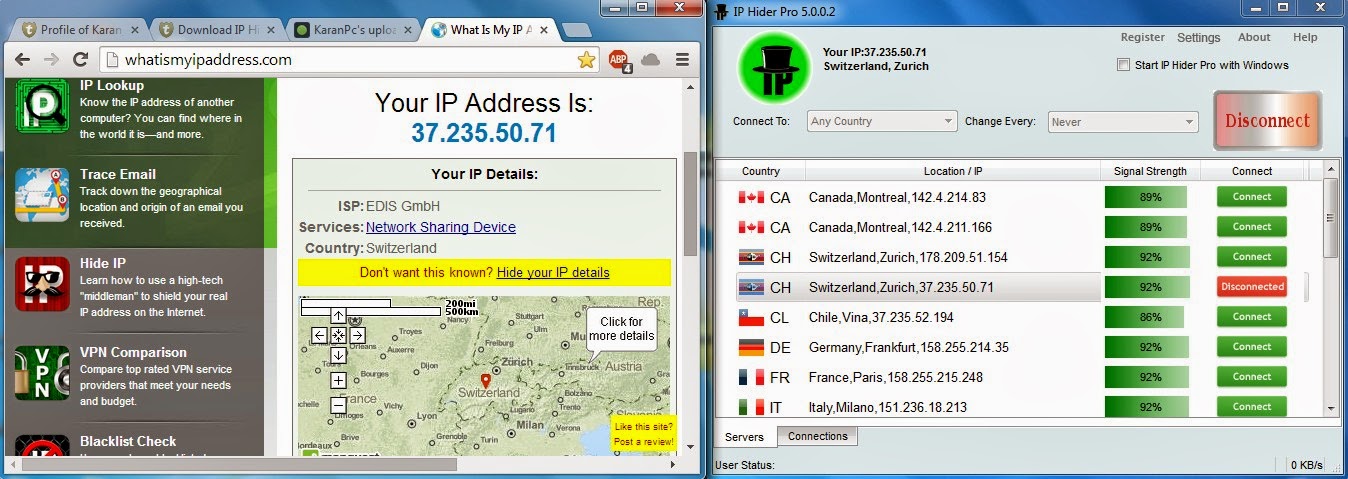
Task: Connect to Chile Vina server
Action: 1251,317
